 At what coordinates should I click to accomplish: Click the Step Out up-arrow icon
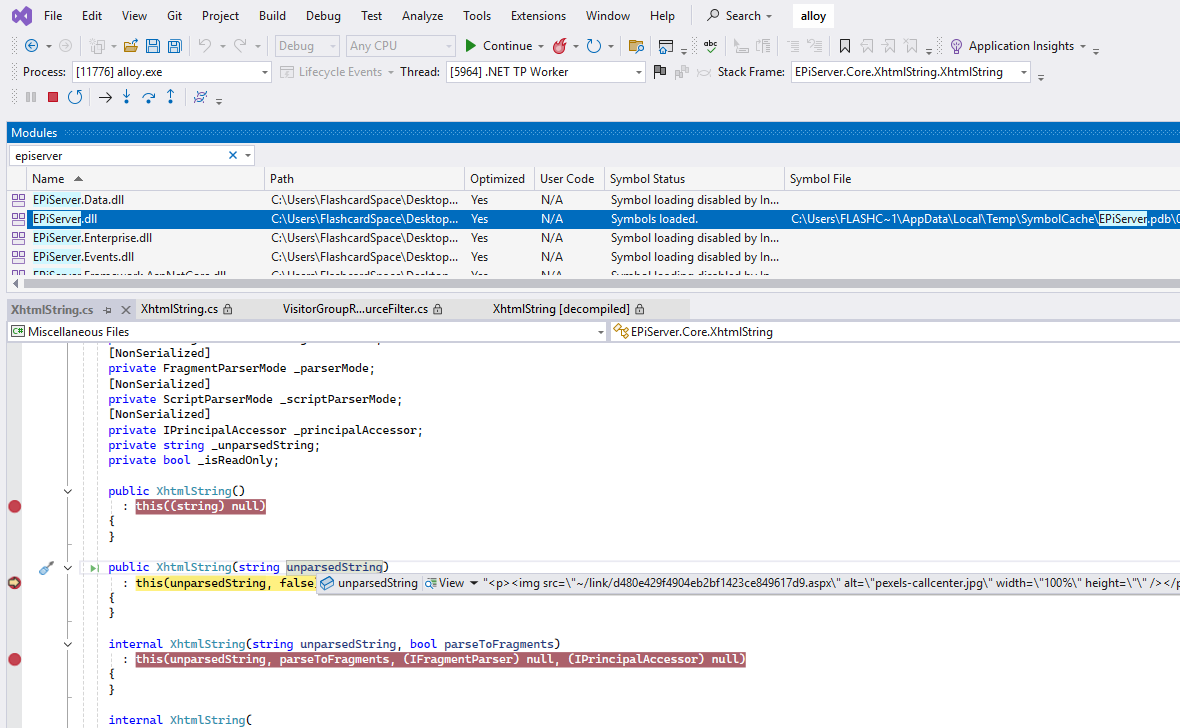pyautogui.click(x=171, y=96)
